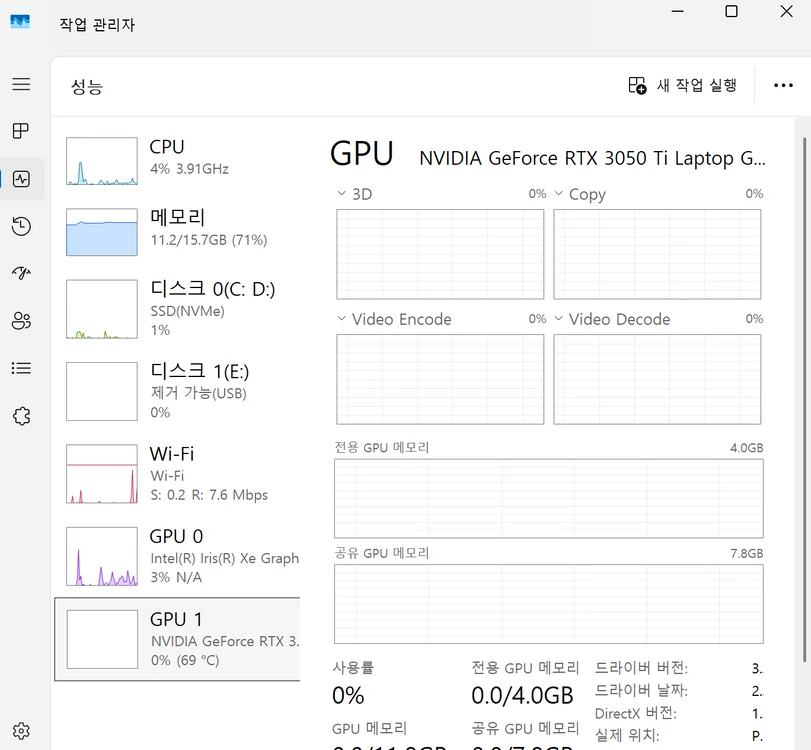Select GPU 1 NVIDIA GeForce entry
Screen dimensions: 811x750
pos(177,639)
